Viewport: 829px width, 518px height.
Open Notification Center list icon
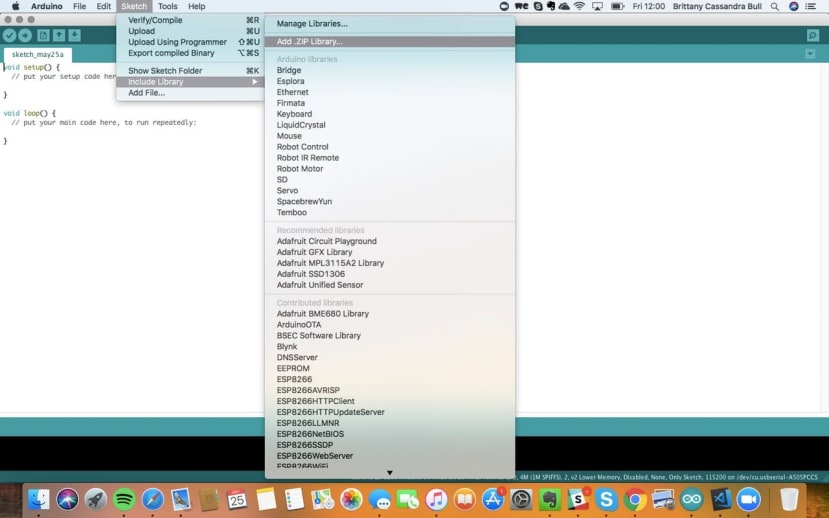(x=810, y=6)
